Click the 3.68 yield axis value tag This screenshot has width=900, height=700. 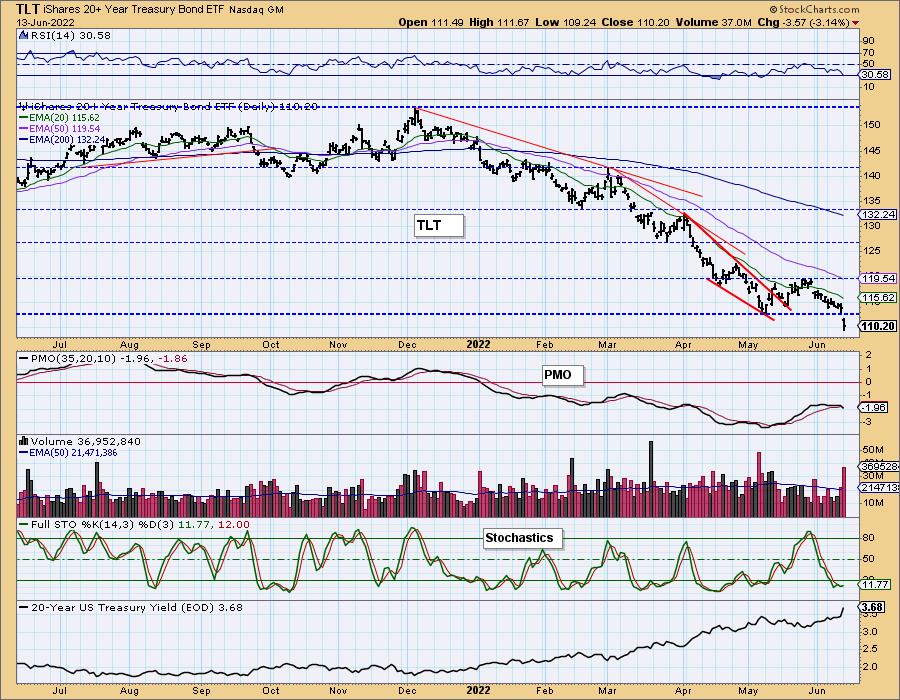point(872,607)
